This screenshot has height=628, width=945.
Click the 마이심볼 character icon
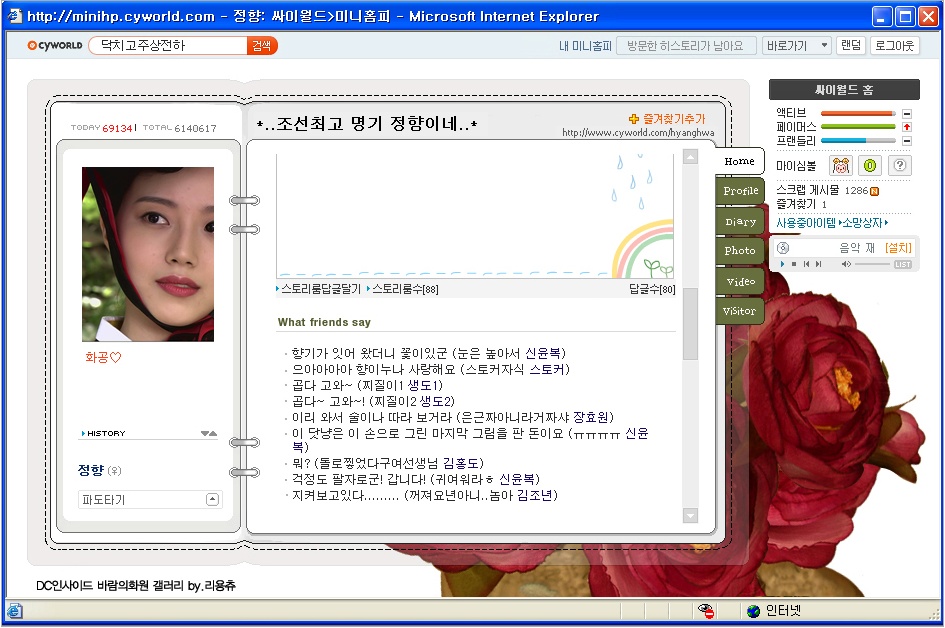841,165
